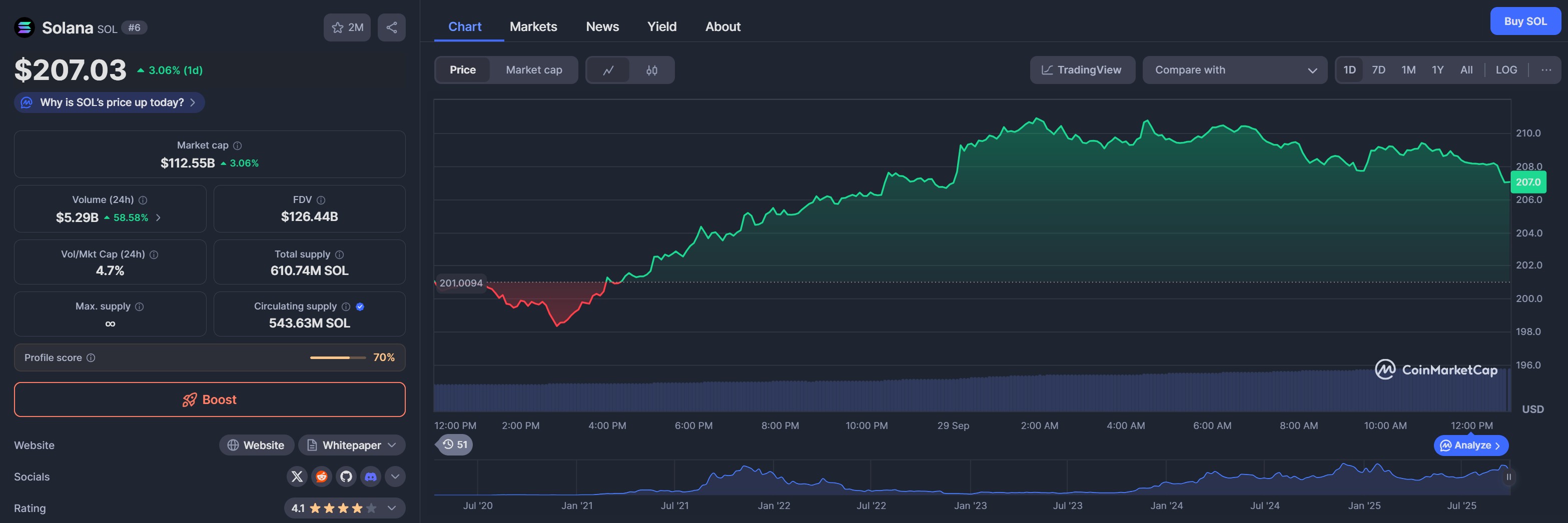Open Solana's Reddit social link
This screenshot has width=1568, height=523.
[x=321, y=476]
